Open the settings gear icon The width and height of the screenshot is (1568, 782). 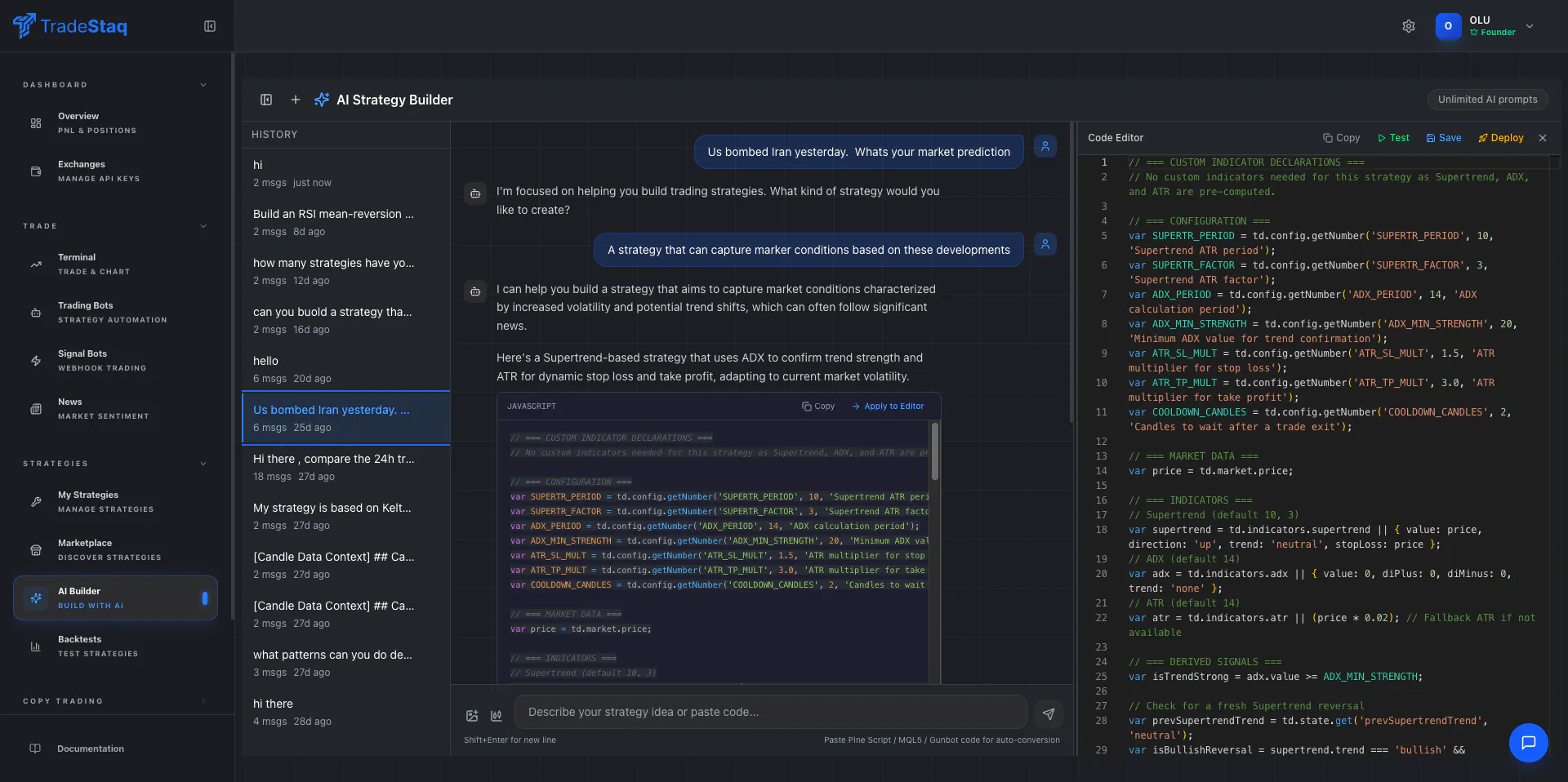[x=1409, y=26]
